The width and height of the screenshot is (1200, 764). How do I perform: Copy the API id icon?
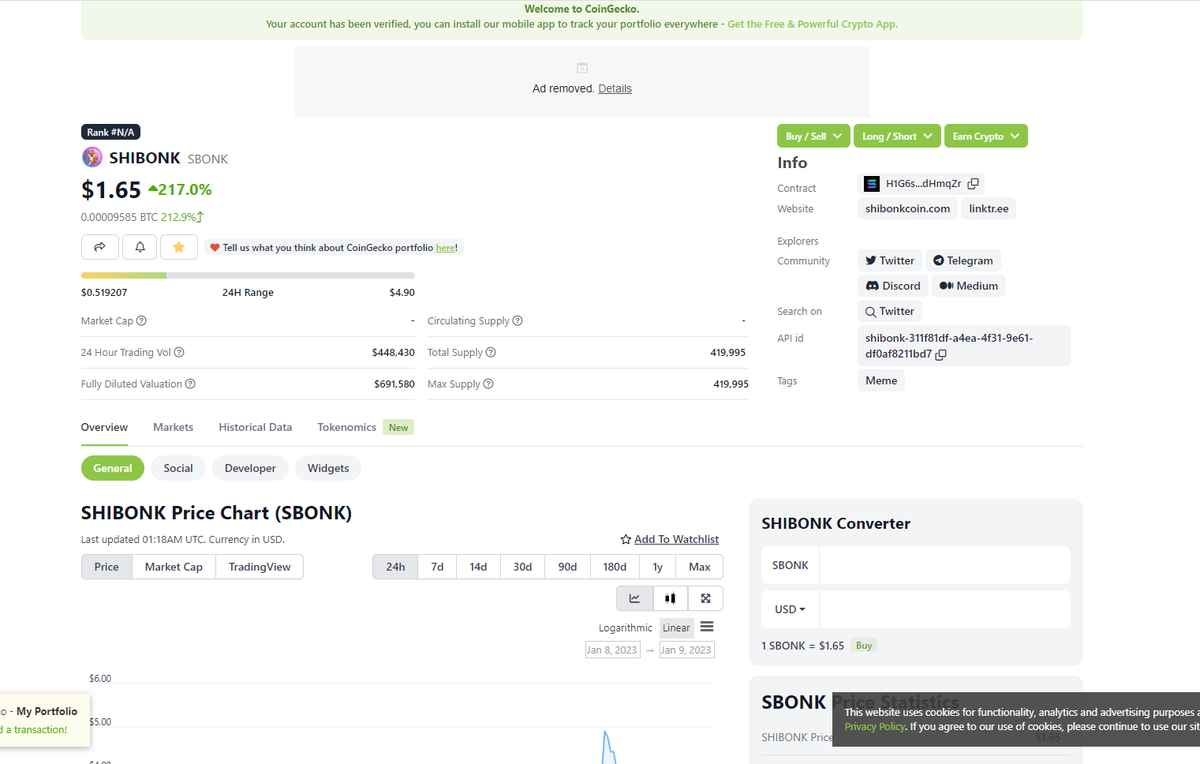point(941,354)
